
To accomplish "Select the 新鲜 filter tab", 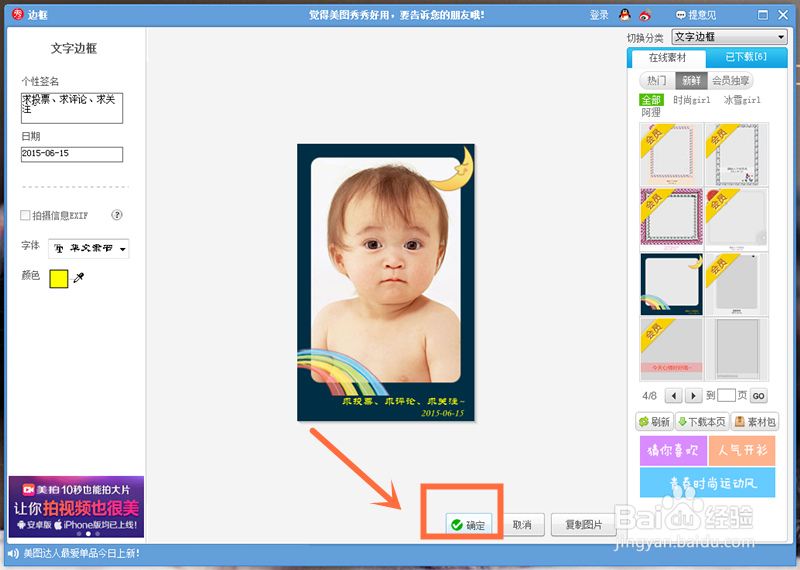I will [691, 80].
